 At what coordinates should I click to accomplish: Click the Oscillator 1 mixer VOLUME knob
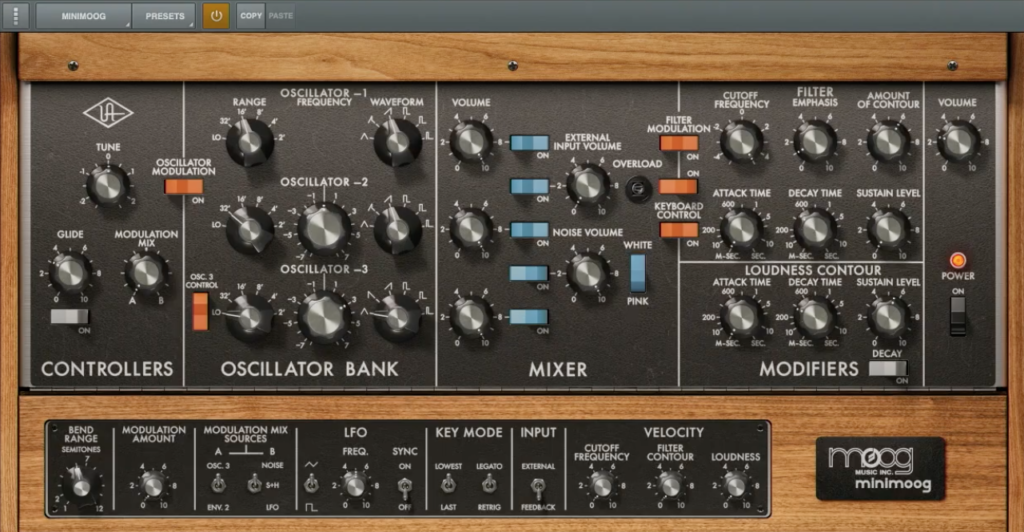pyautogui.click(x=471, y=142)
